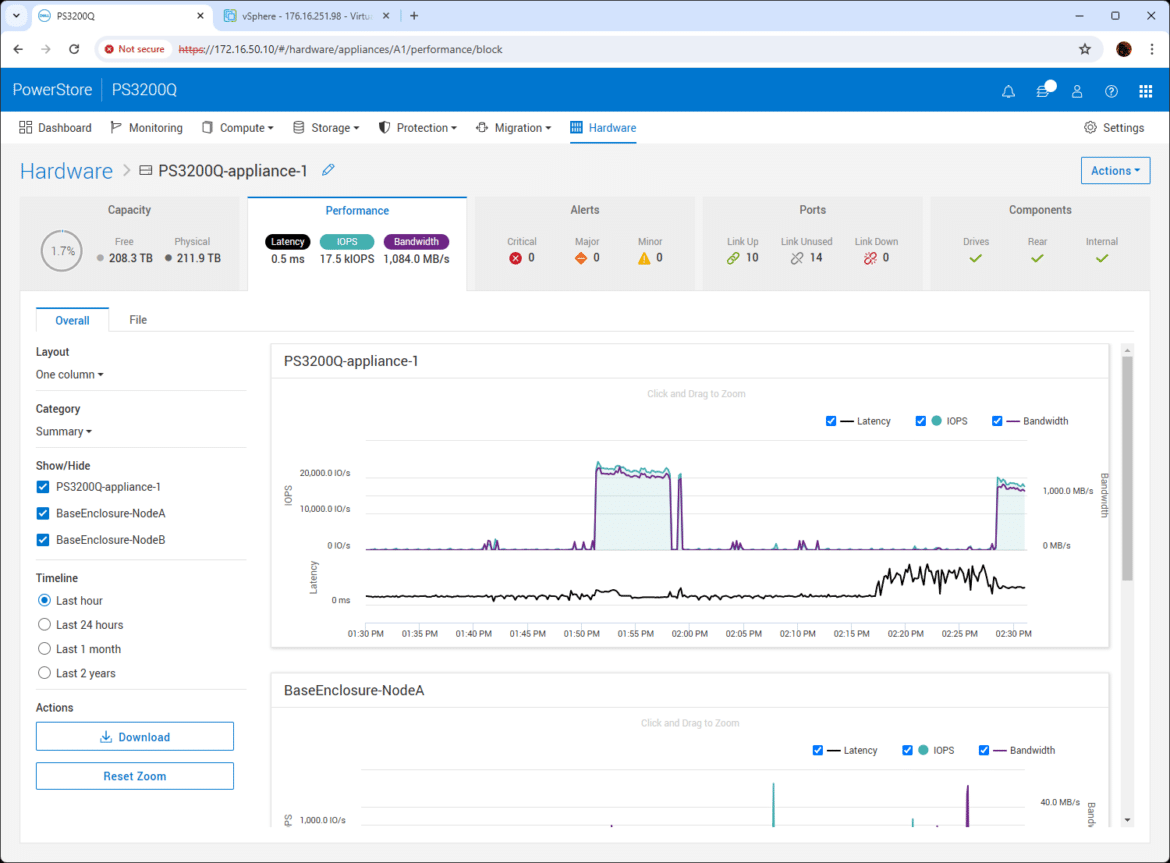Click scrollbar down arrow in charts

1127,820
